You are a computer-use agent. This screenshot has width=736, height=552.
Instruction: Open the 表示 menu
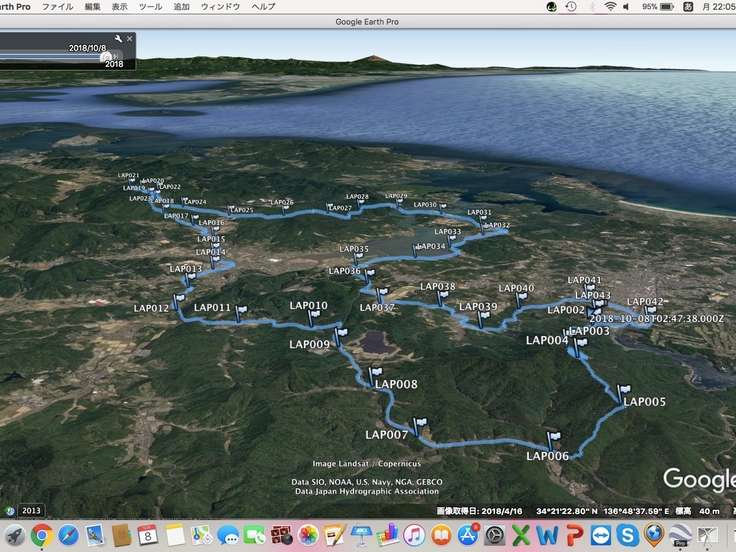(x=120, y=6)
